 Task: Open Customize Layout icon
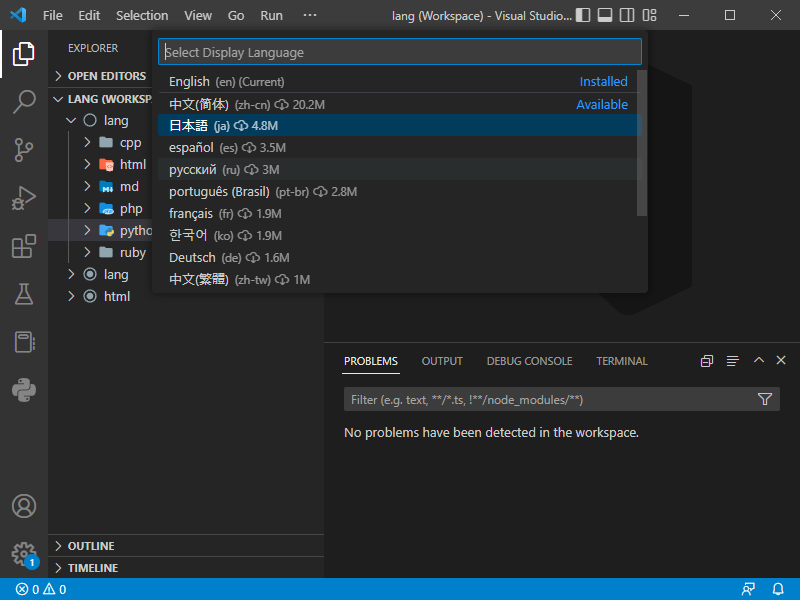[649, 15]
